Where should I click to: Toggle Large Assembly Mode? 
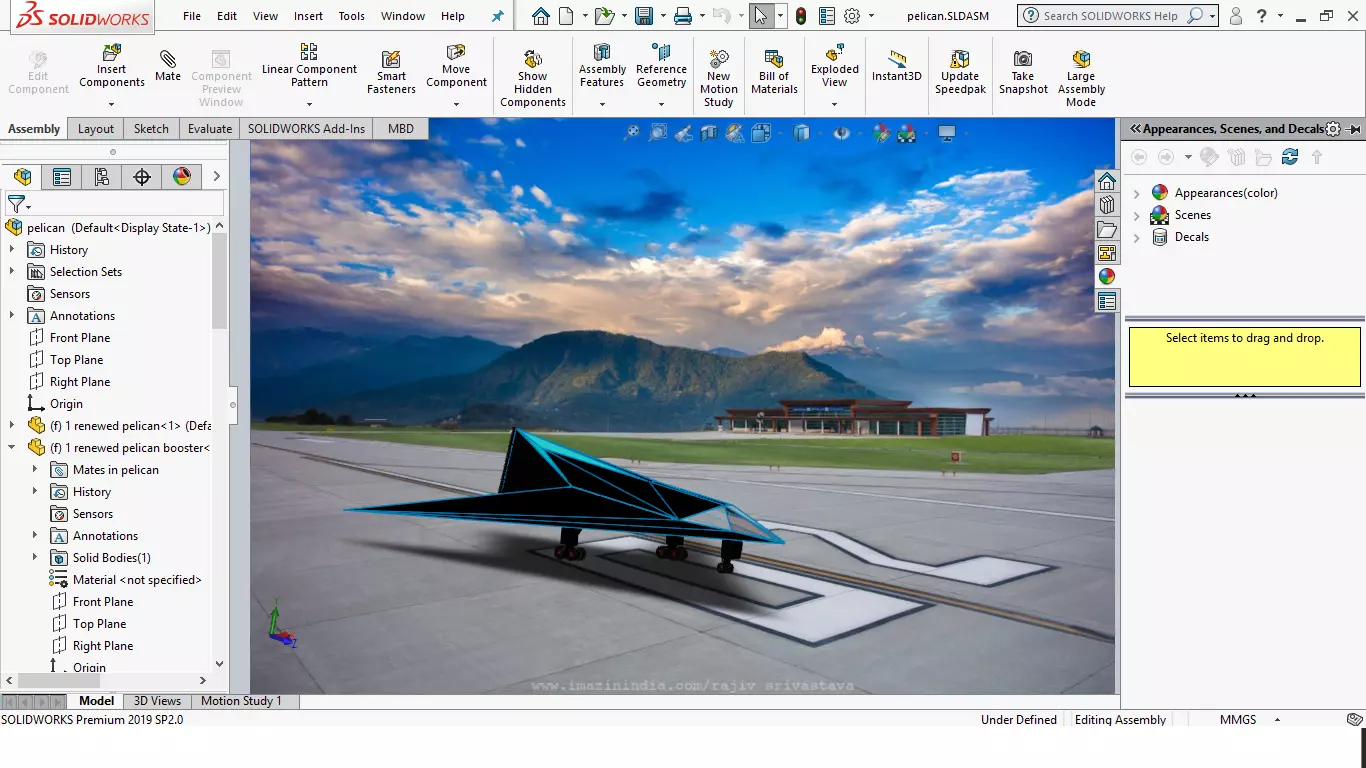(x=1081, y=78)
